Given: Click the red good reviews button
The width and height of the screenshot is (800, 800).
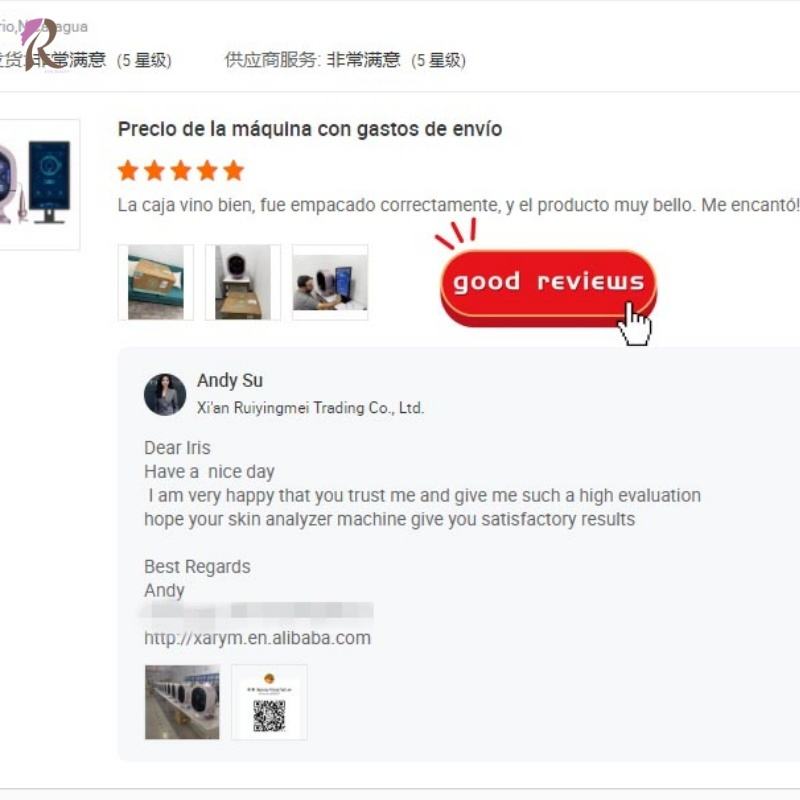Looking at the screenshot, I should (x=548, y=287).
